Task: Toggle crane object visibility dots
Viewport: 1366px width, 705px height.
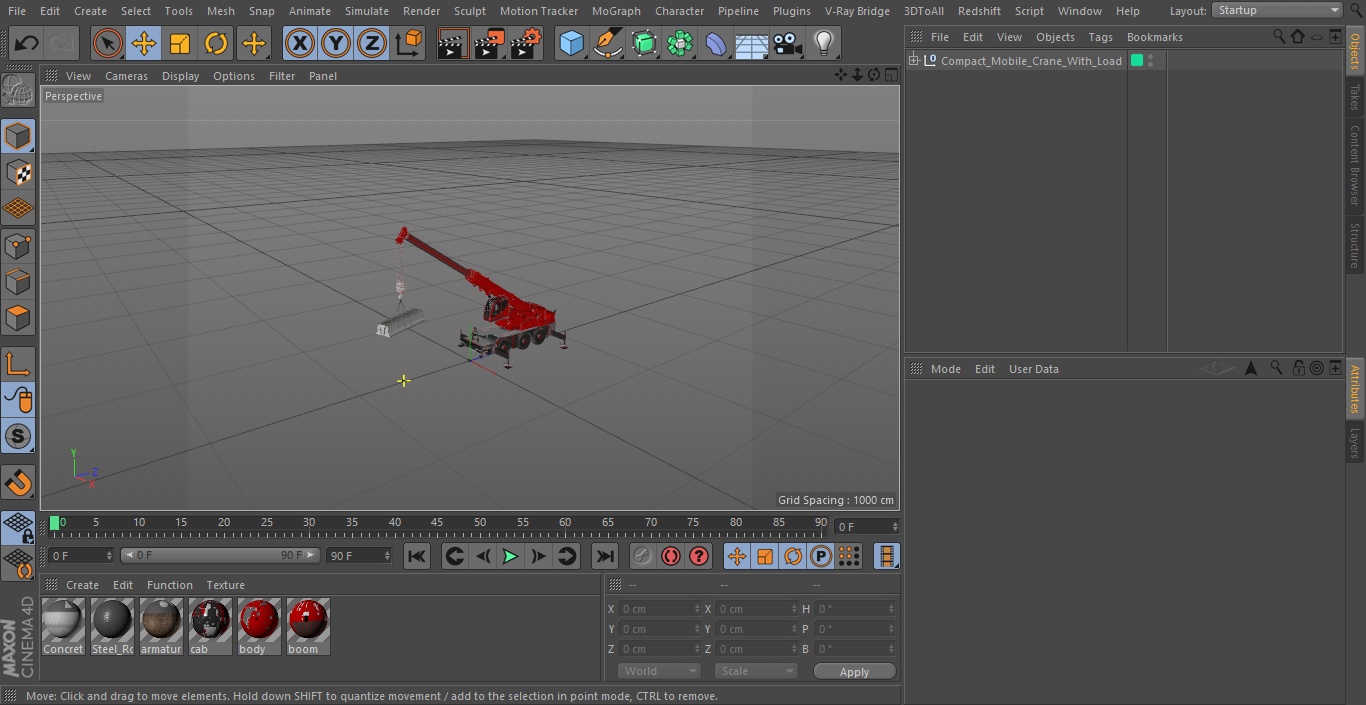Action: point(1151,61)
